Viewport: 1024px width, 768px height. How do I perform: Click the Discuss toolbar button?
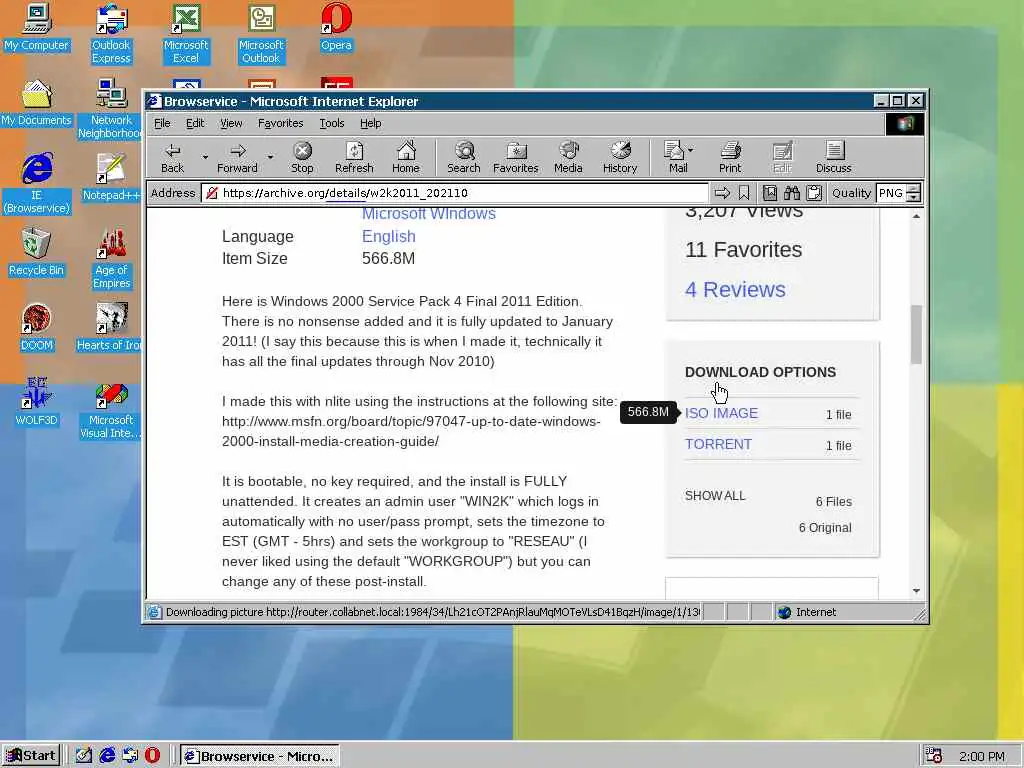tap(833, 158)
